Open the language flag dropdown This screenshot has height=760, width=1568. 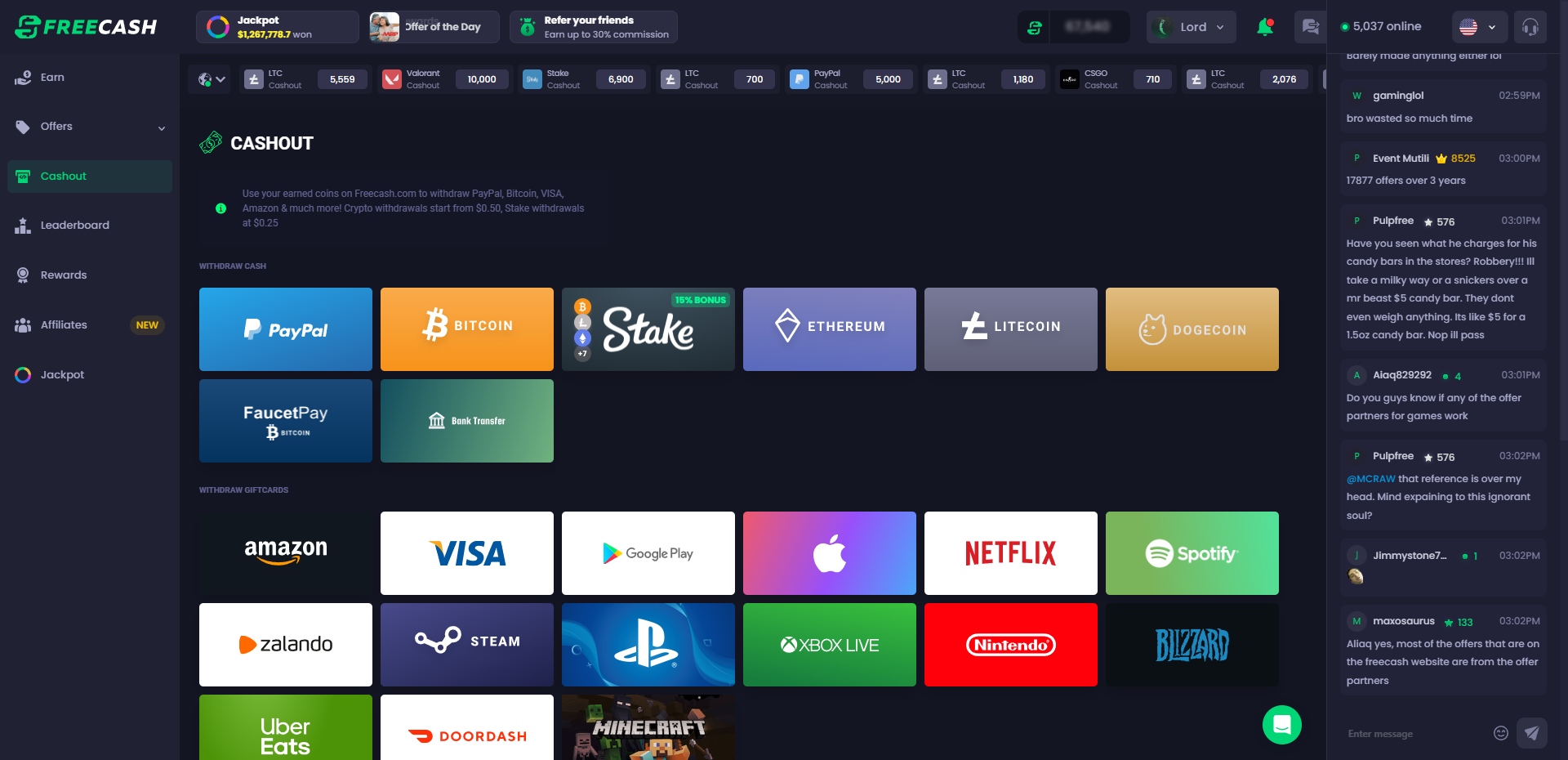click(1479, 27)
